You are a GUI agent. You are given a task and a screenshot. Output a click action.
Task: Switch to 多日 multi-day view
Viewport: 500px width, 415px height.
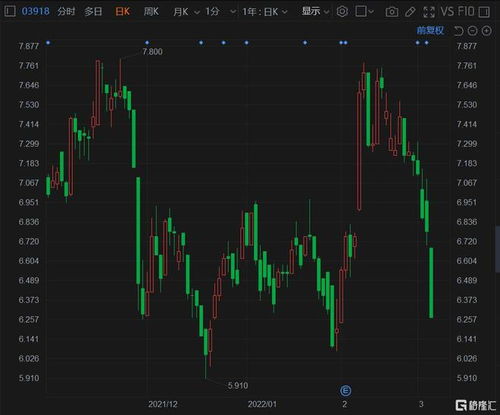[x=93, y=12]
